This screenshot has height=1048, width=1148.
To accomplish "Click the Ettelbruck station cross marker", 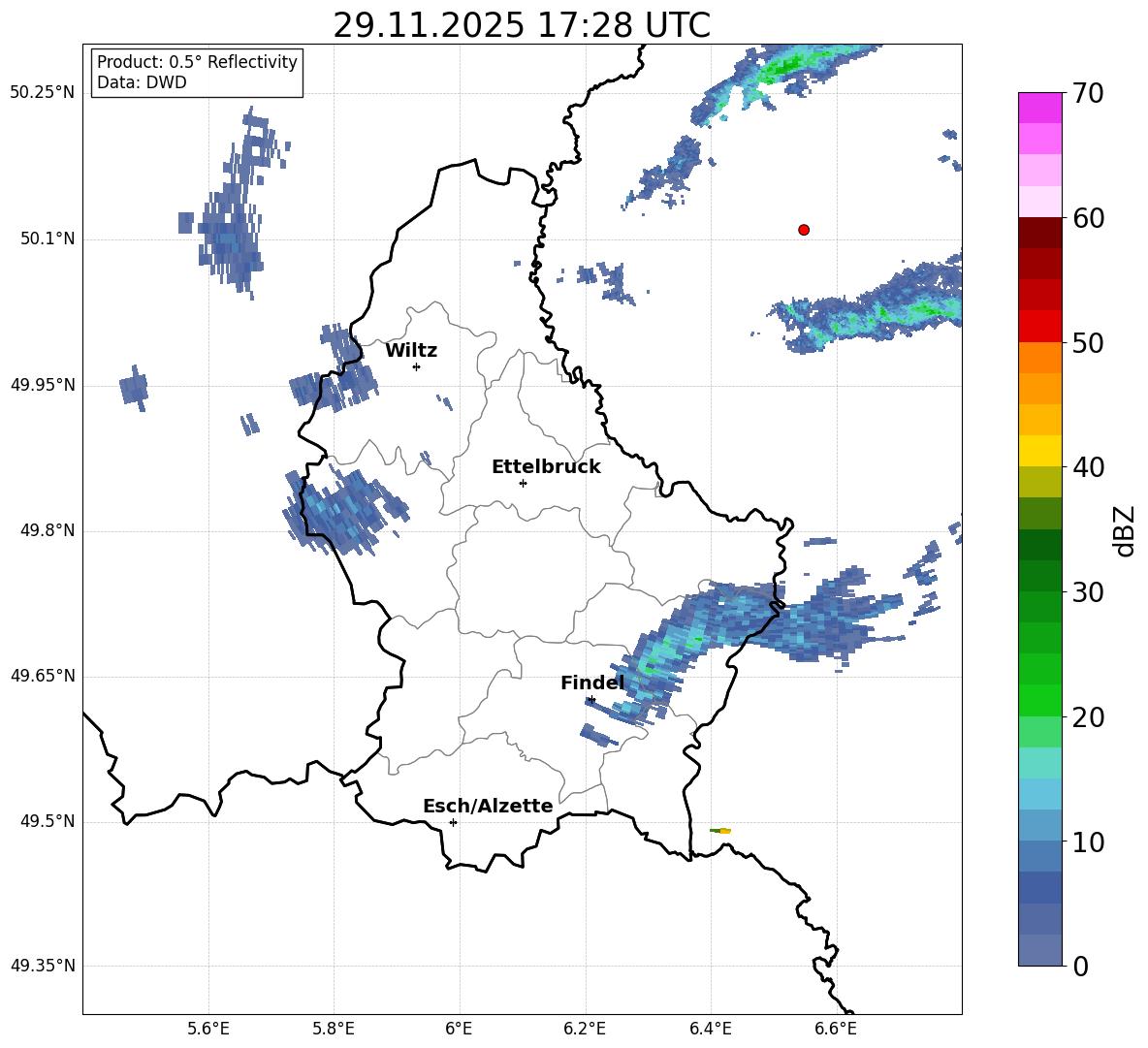I will (x=523, y=483).
